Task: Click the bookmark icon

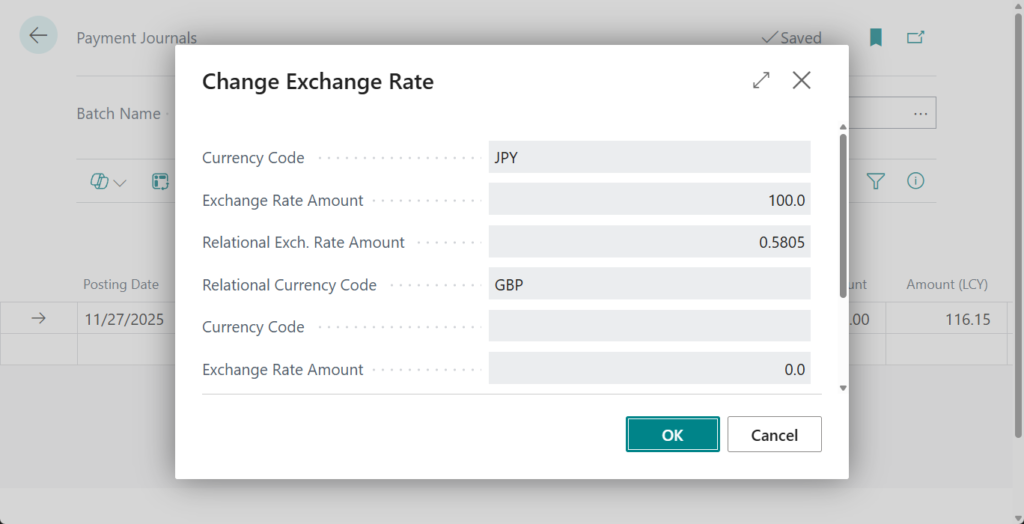Action: (x=876, y=37)
